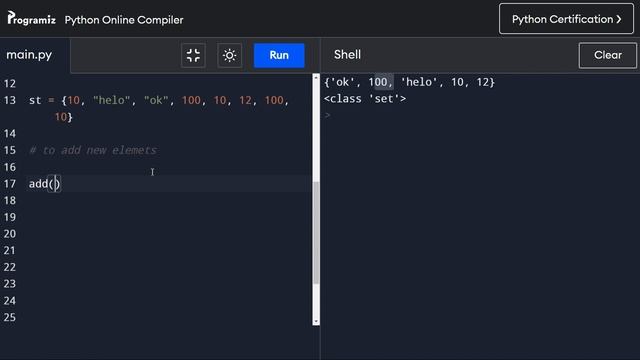The height and width of the screenshot is (360, 640).
Task: Click the "st" variable on line 13
Action: (x=35, y=100)
